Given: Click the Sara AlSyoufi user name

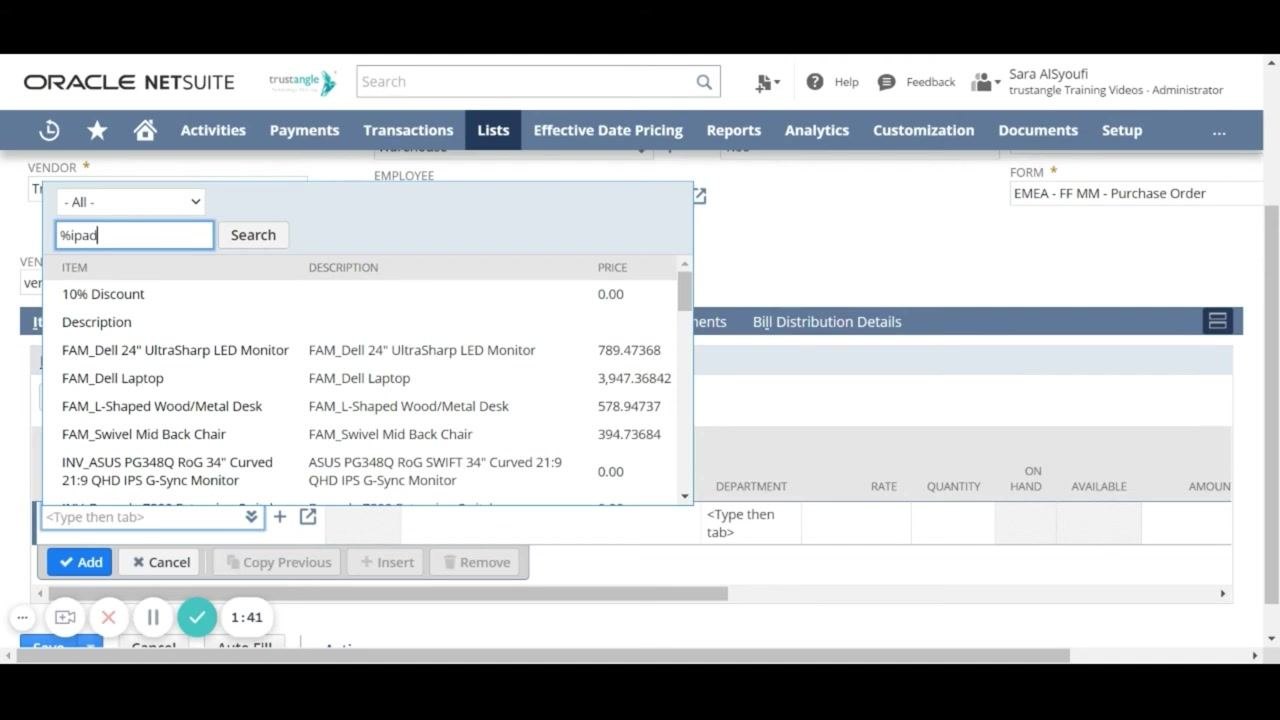Looking at the screenshot, I should click(1048, 74).
